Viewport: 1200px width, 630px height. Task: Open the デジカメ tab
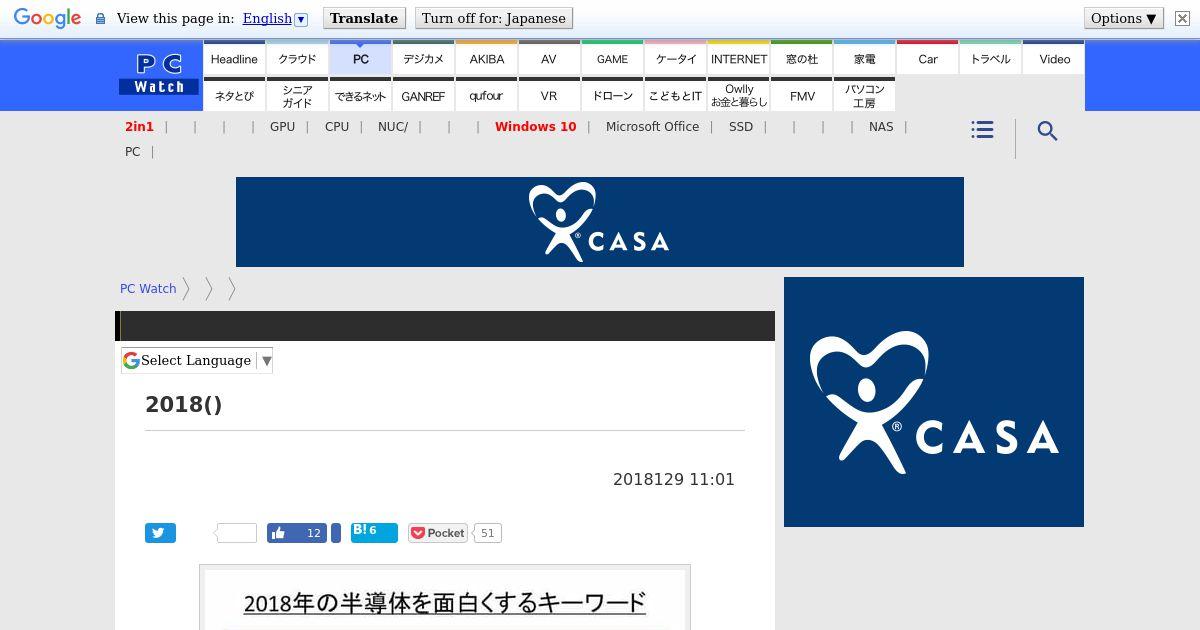[423, 58]
